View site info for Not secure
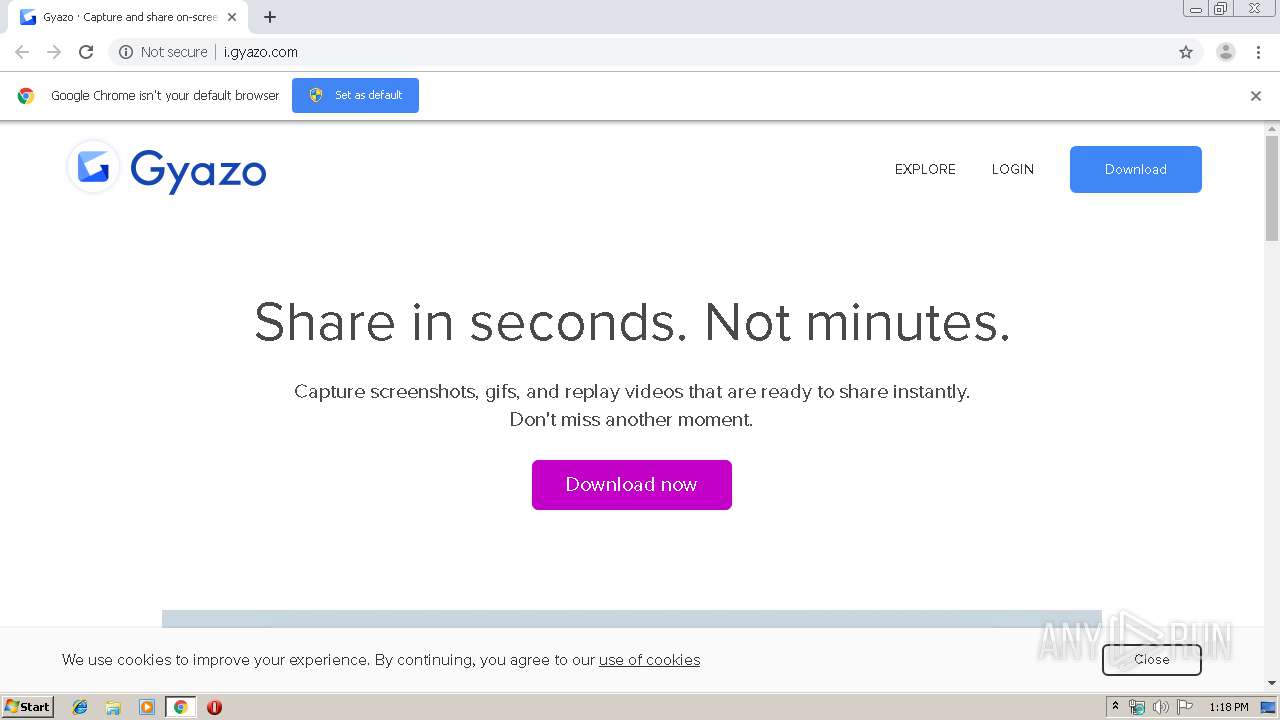Viewport: 1280px width, 720px height. 163,52
